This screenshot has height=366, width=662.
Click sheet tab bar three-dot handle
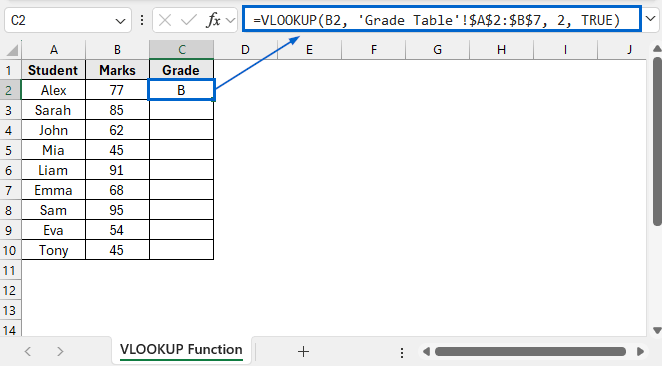402,352
